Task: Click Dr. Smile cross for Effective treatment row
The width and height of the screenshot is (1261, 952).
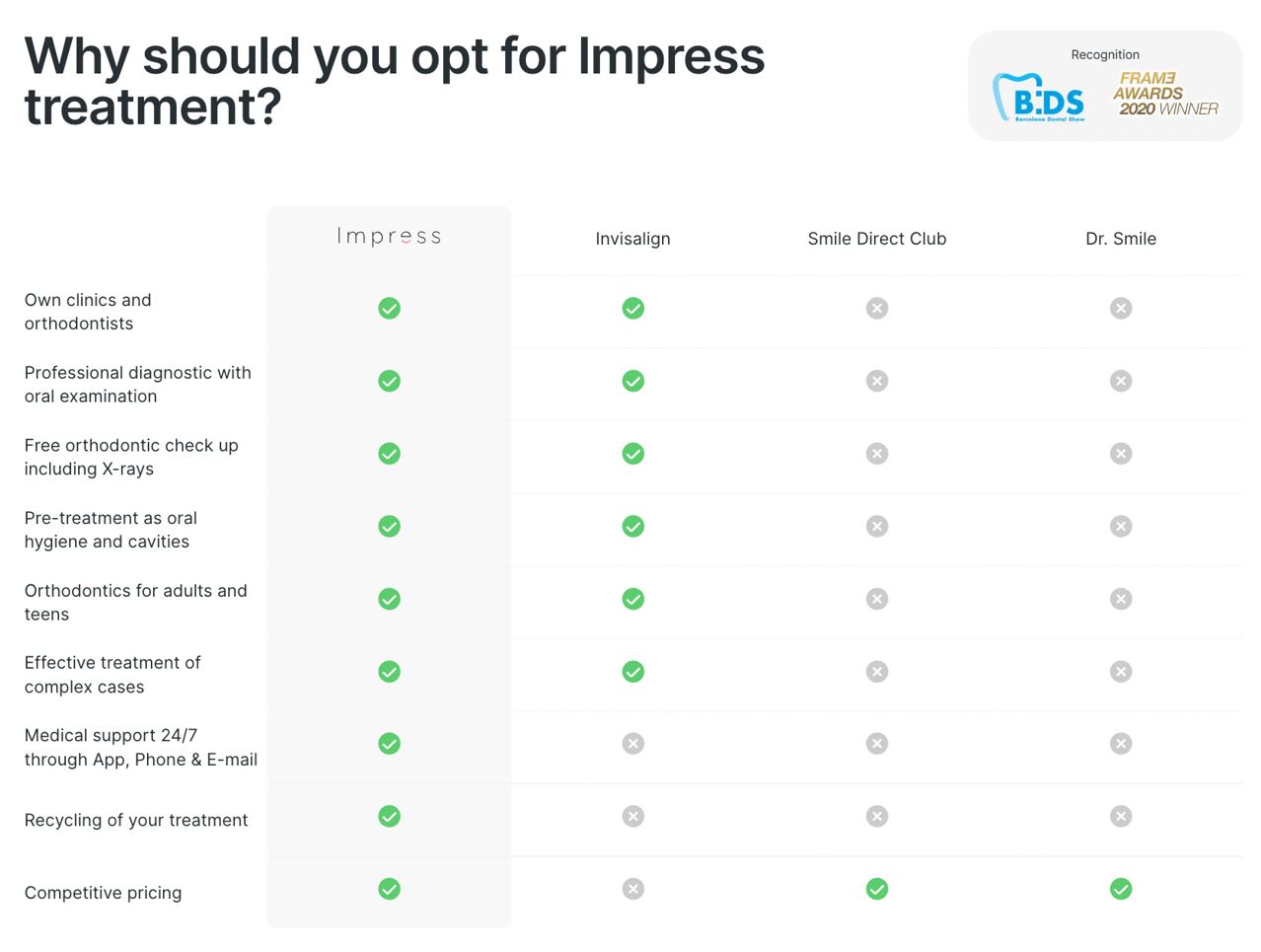Action: click(1121, 672)
